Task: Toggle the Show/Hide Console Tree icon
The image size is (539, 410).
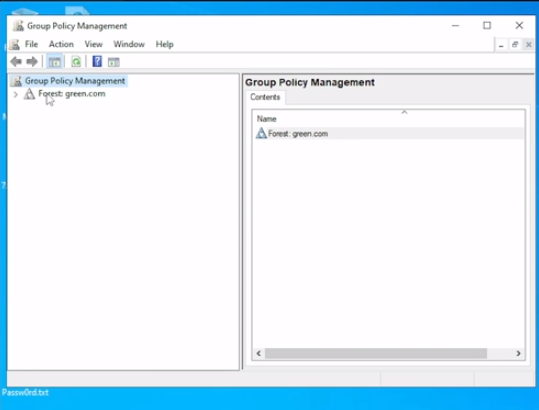Action: coord(54,62)
